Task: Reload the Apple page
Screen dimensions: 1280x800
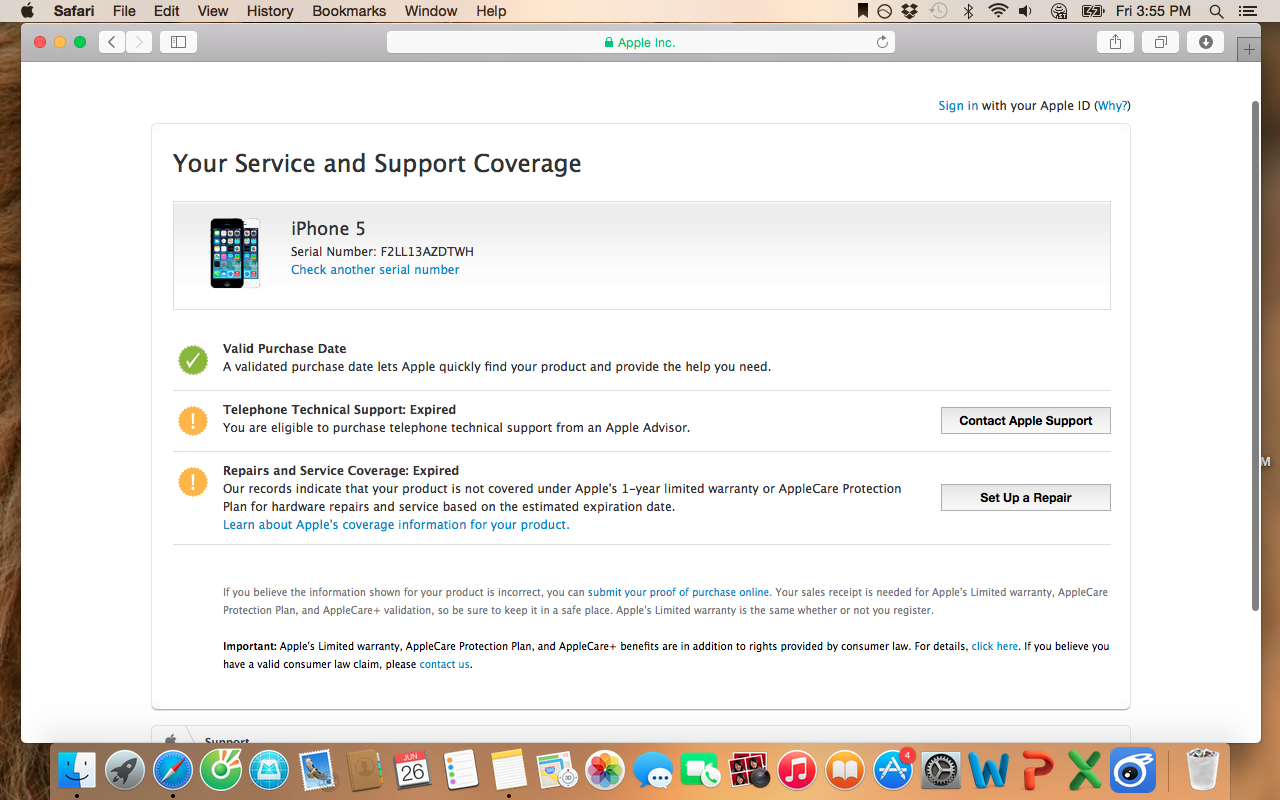Action: pyautogui.click(x=882, y=42)
